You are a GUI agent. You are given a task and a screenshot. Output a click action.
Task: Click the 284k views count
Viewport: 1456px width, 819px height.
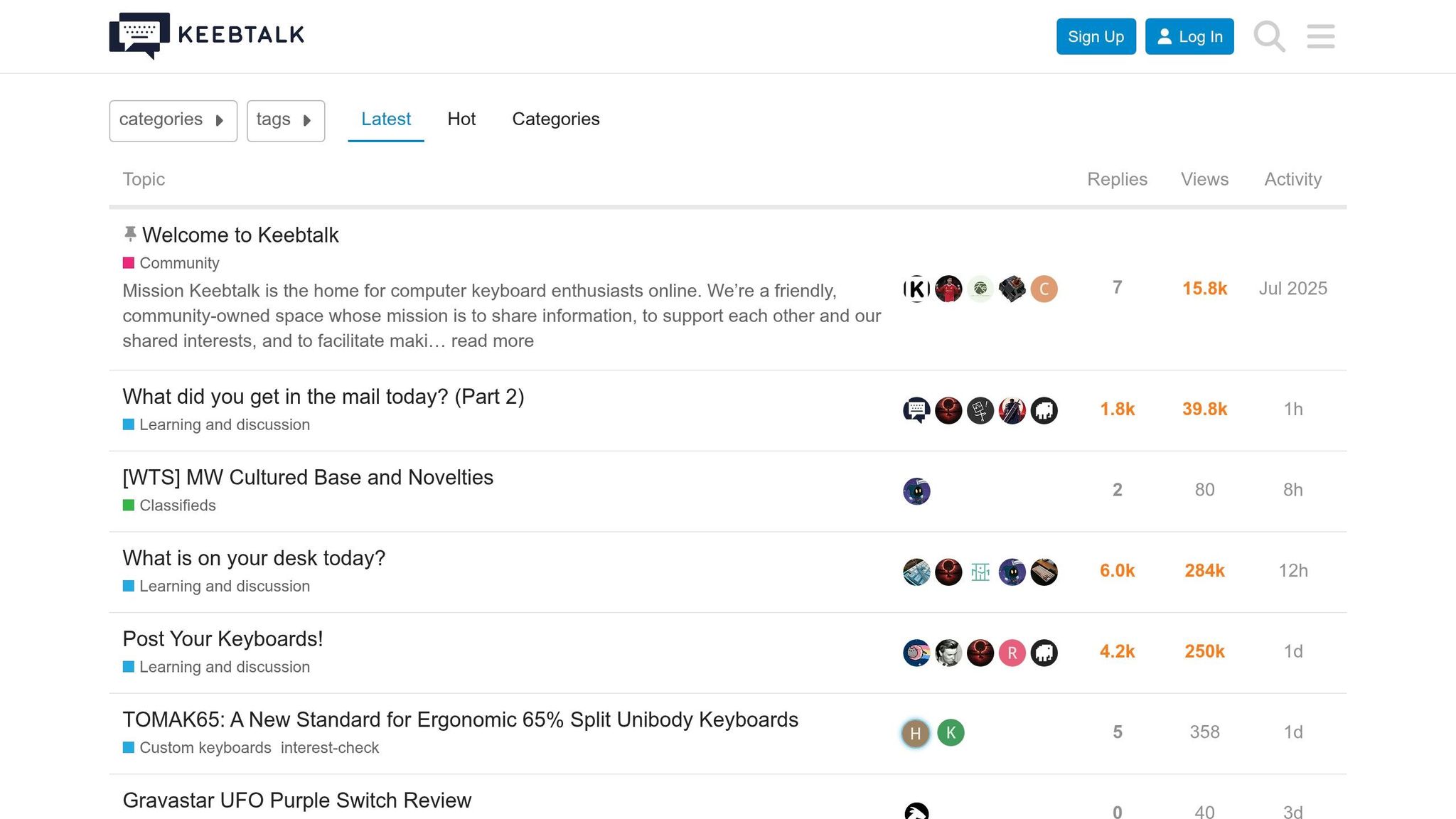coord(1204,571)
